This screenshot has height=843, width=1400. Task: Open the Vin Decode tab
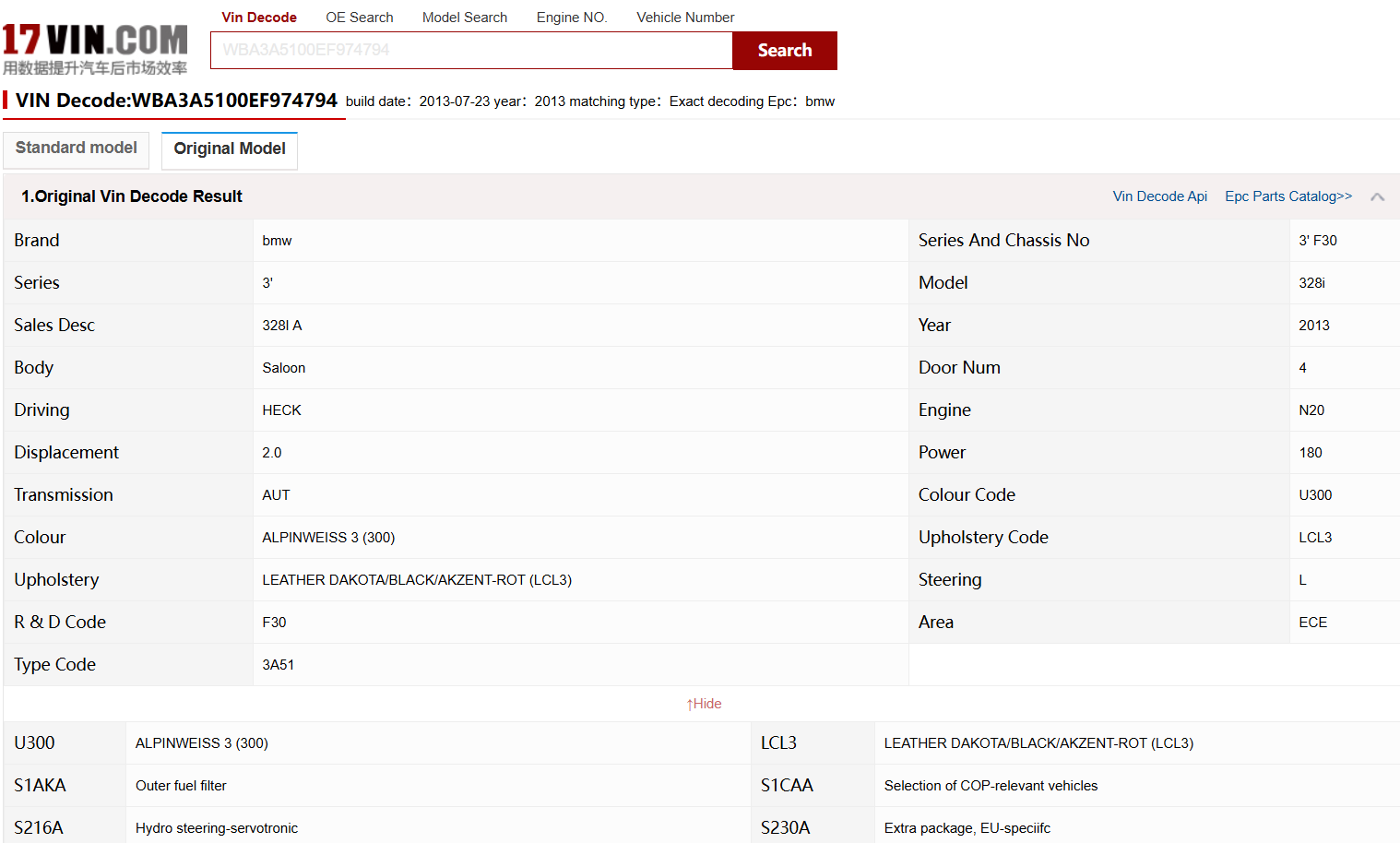coord(259,18)
